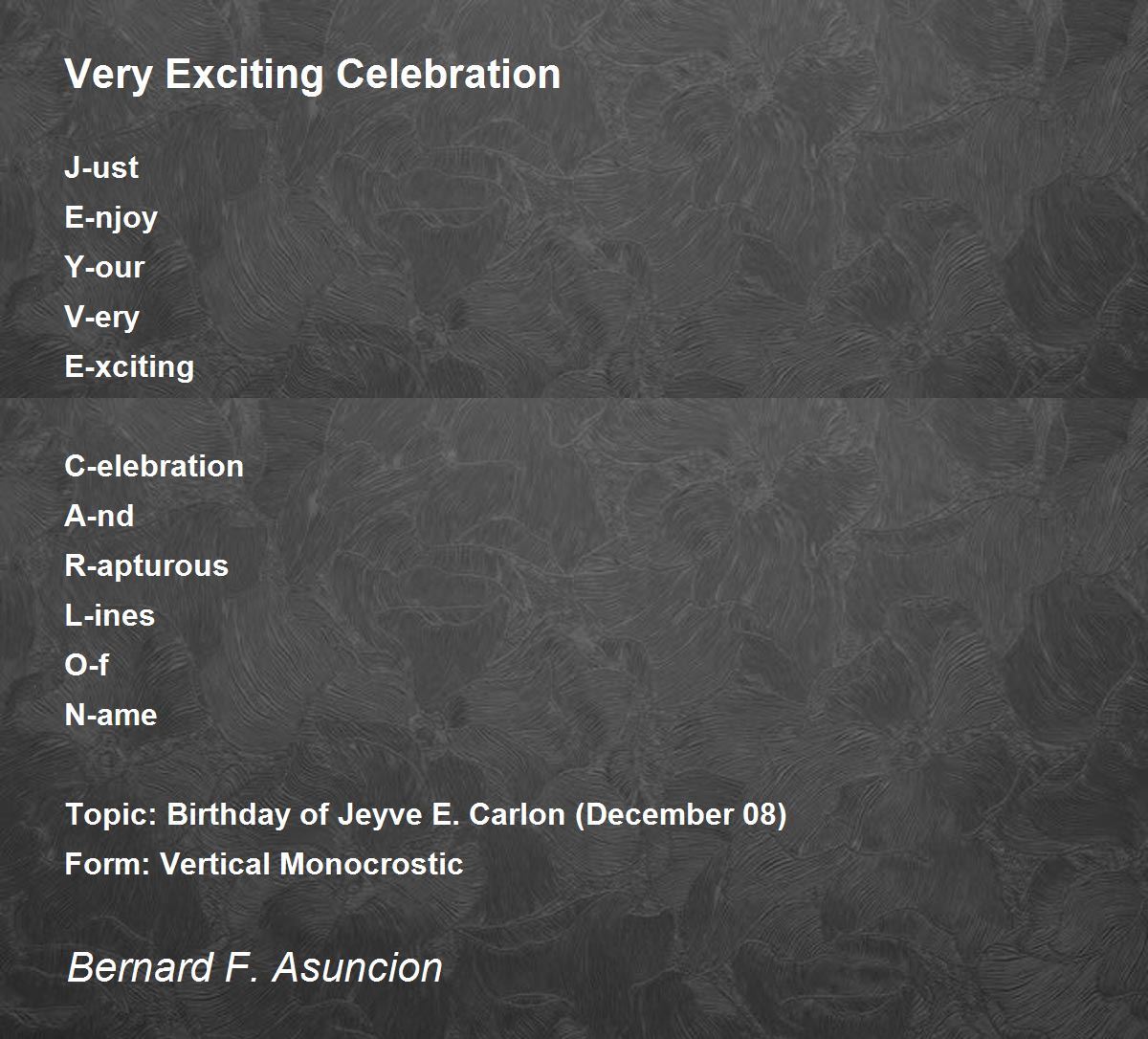Select the 'R-apturous' line
The width and height of the screenshot is (1148, 1039).
[x=146, y=565]
